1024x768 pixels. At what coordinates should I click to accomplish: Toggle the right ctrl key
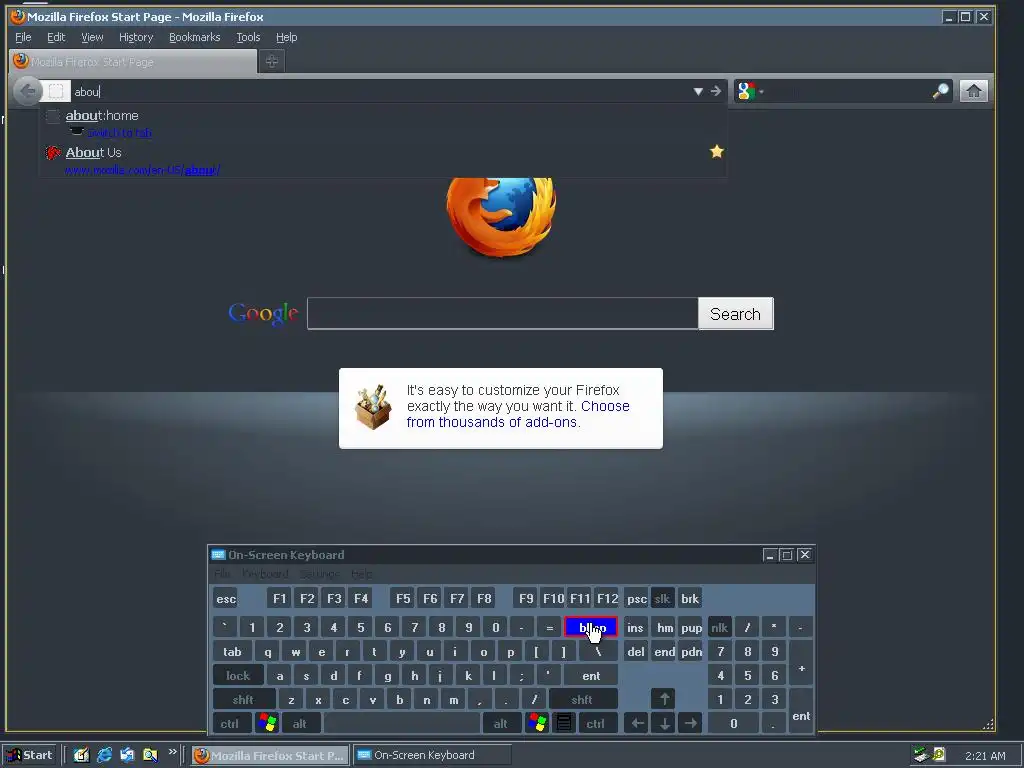pos(596,724)
